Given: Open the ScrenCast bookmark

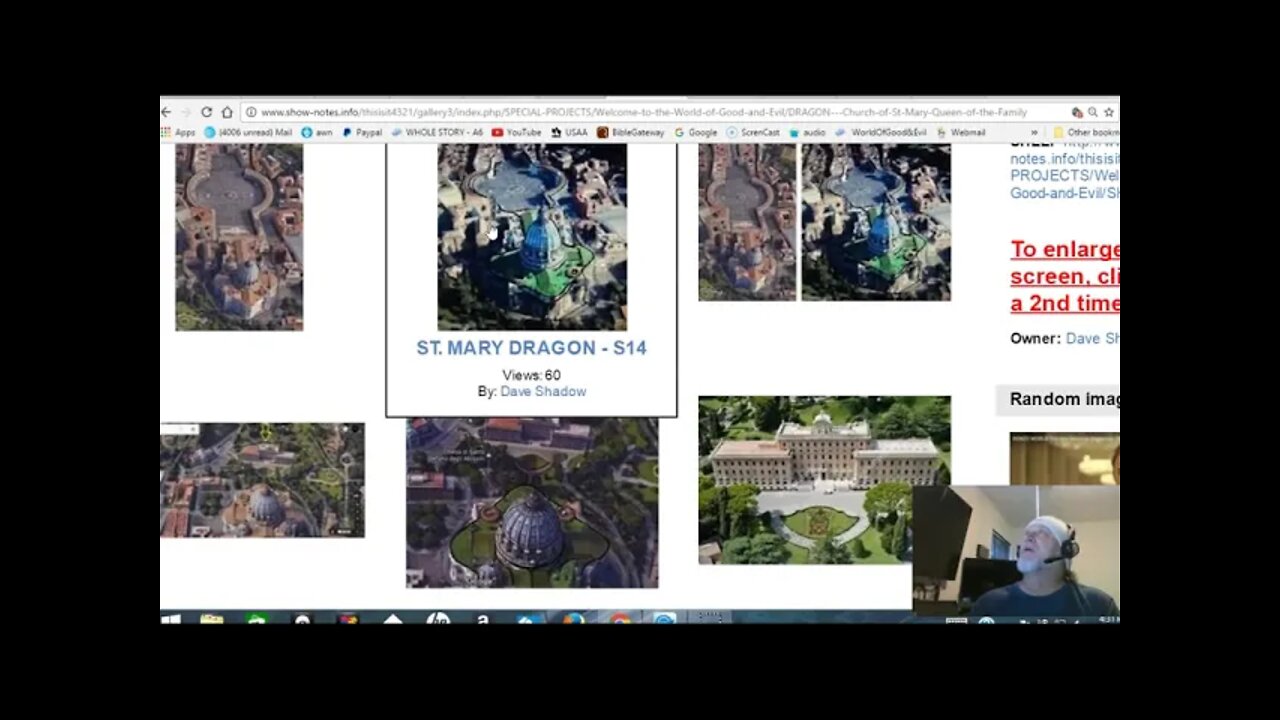Looking at the screenshot, I should [753, 132].
